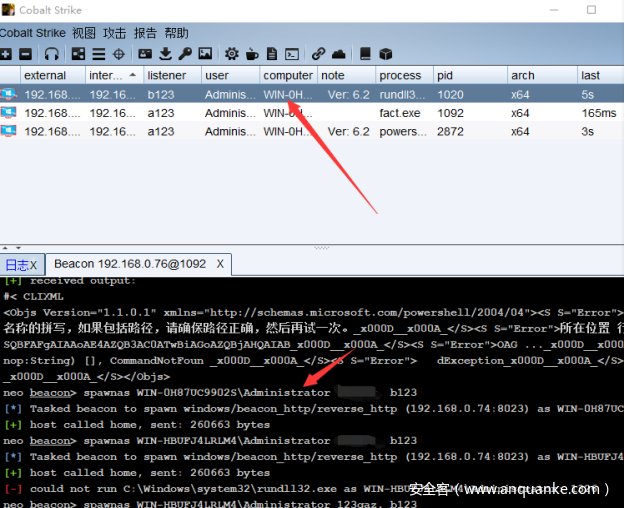Open screenshots picture icon
The height and width of the screenshot is (508, 625).
[205, 54]
